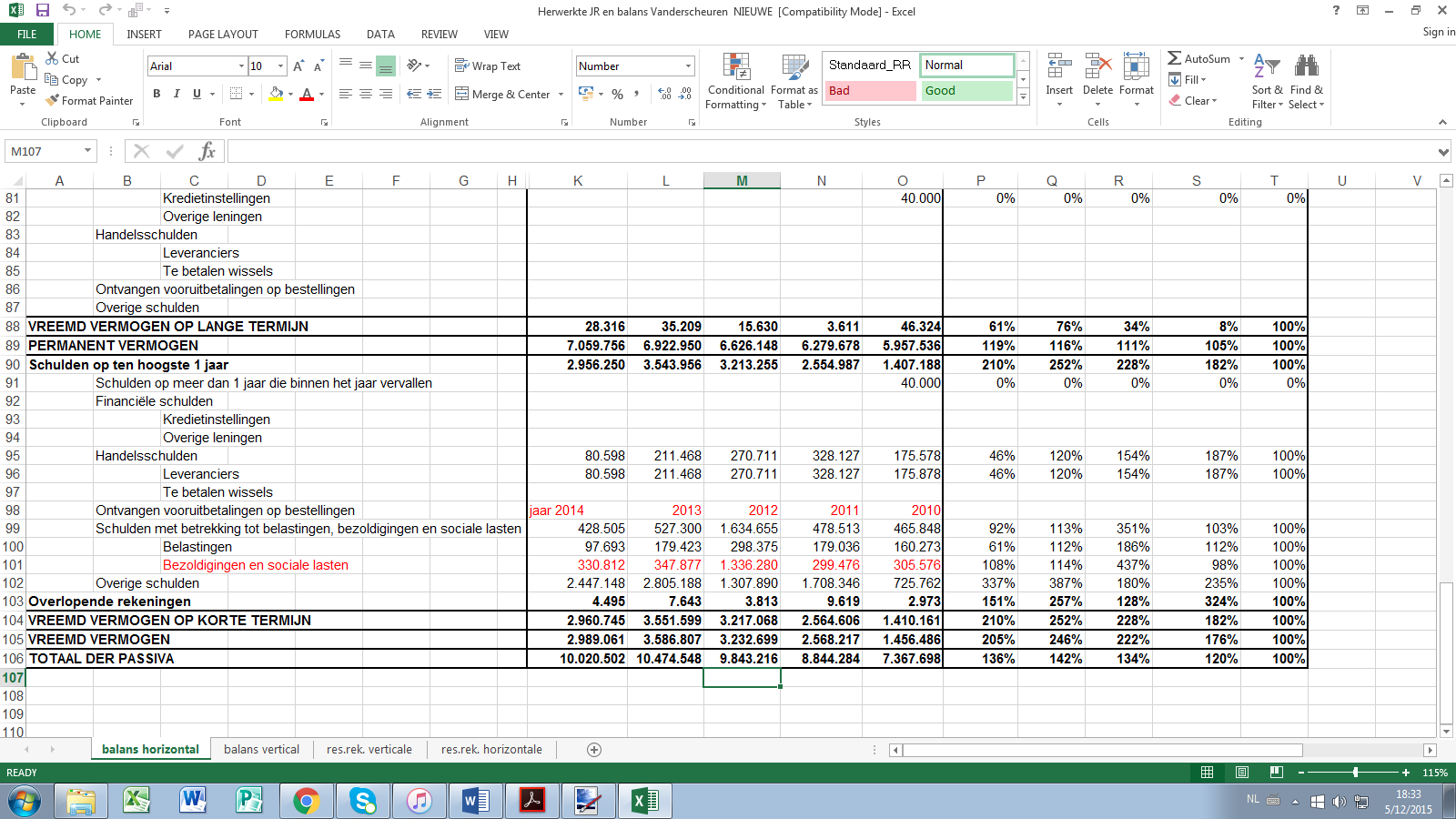Click the zoom slider handle

click(x=1355, y=773)
